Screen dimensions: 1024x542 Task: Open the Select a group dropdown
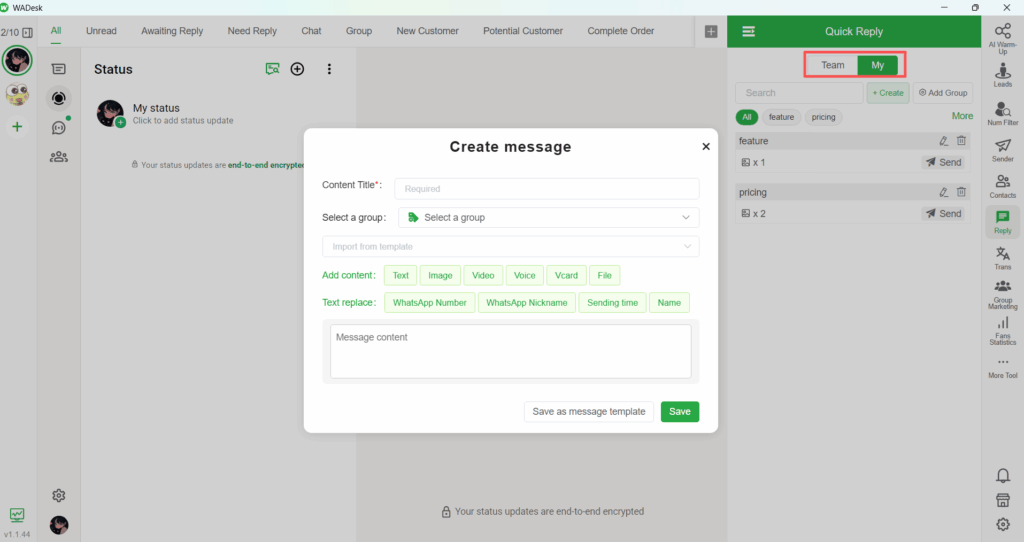[549, 217]
